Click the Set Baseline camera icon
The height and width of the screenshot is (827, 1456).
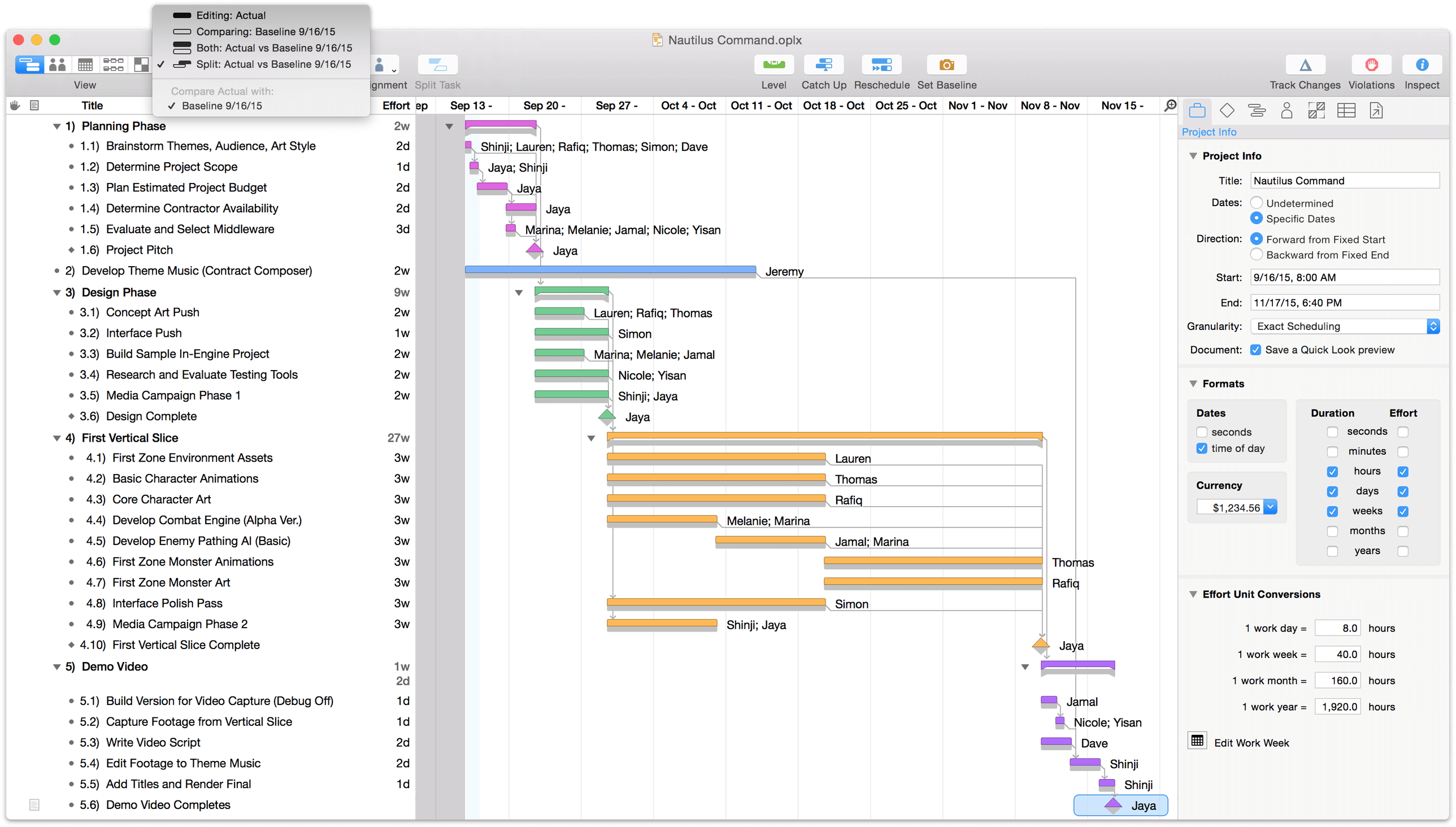[946, 65]
